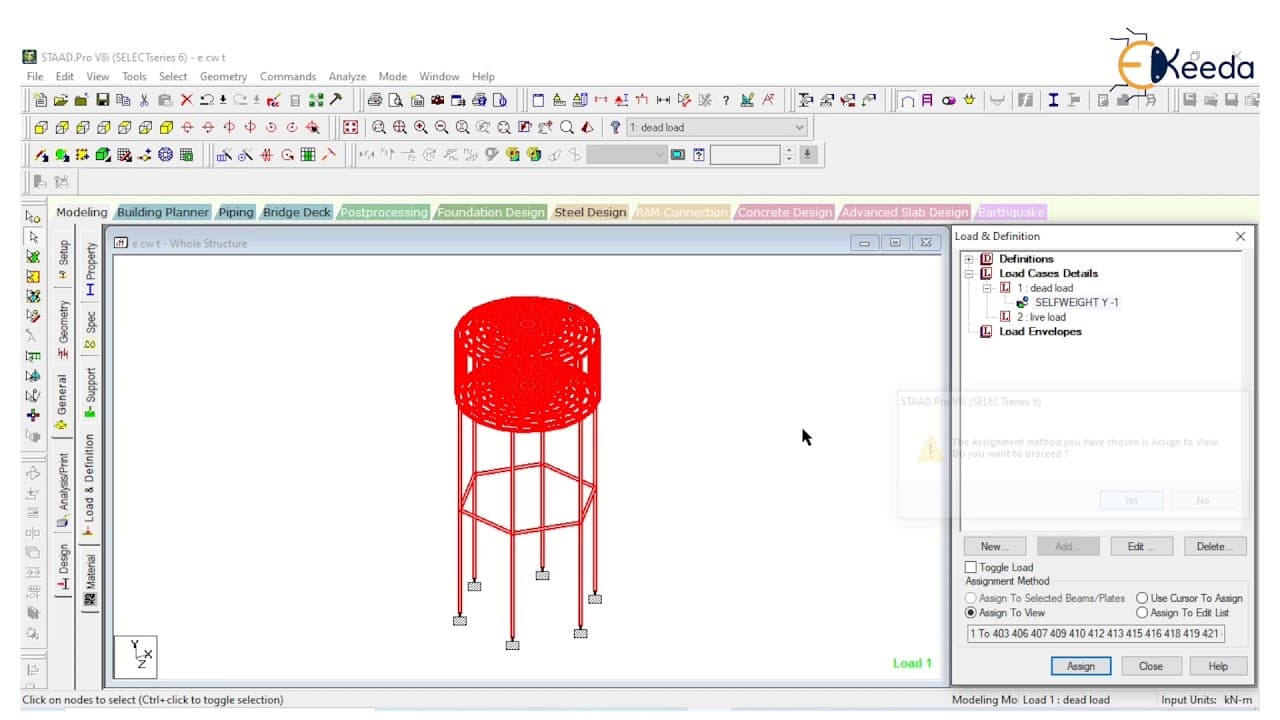Open the File menu
The height and width of the screenshot is (720, 1280).
(x=35, y=76)
